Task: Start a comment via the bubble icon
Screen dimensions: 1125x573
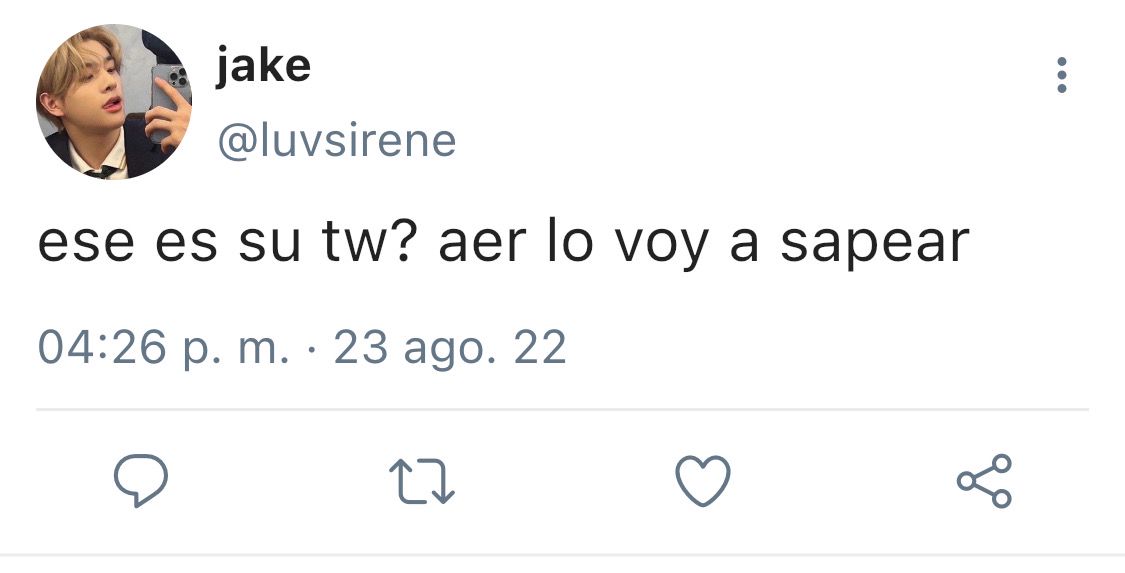Action: [141, 480]
